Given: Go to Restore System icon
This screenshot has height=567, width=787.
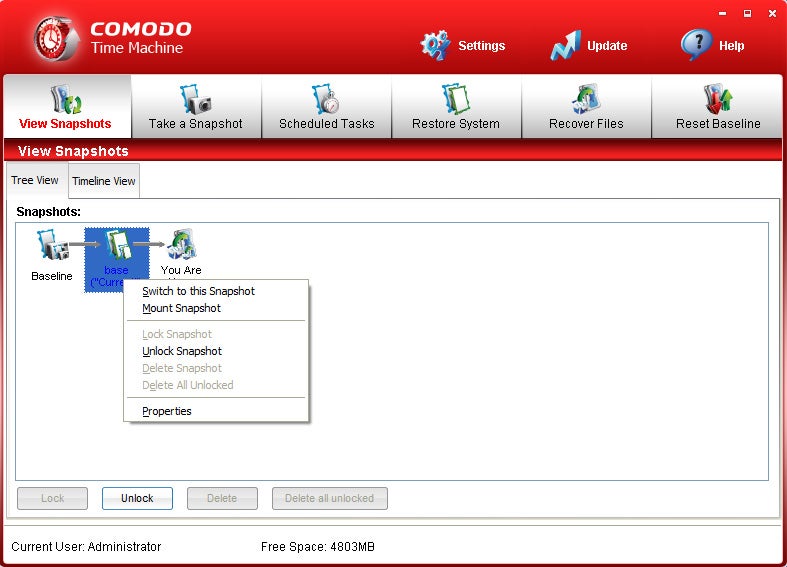Looking at the screenshot, I should click(x=457, y=99).
